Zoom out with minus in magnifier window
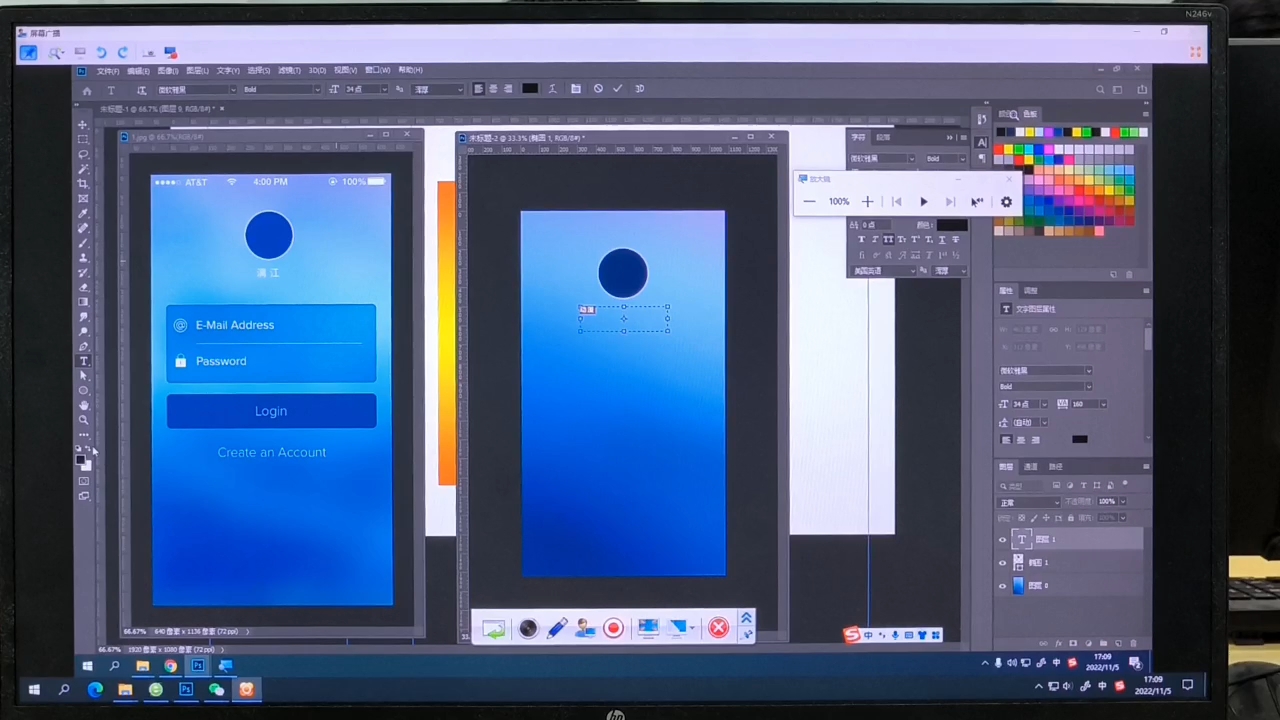The image size is (1280, 720). click(809, 201)
